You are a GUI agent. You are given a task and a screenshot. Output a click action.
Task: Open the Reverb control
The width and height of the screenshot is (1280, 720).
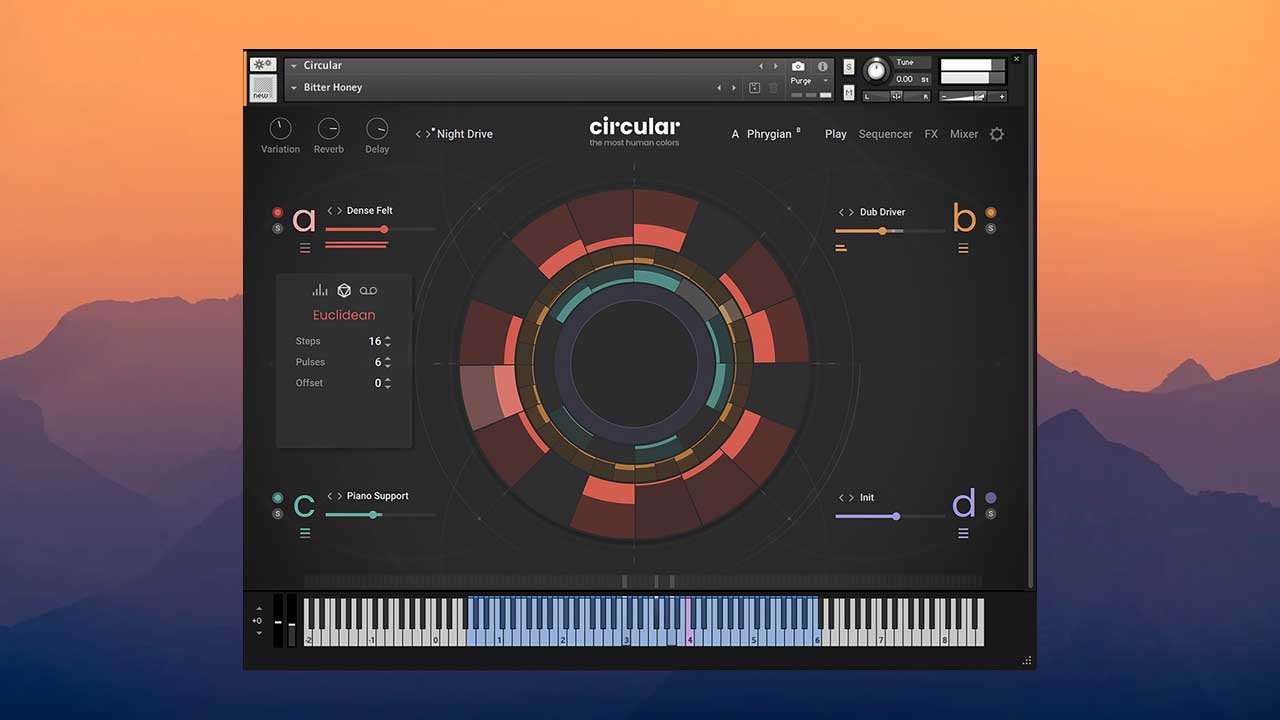328,130
